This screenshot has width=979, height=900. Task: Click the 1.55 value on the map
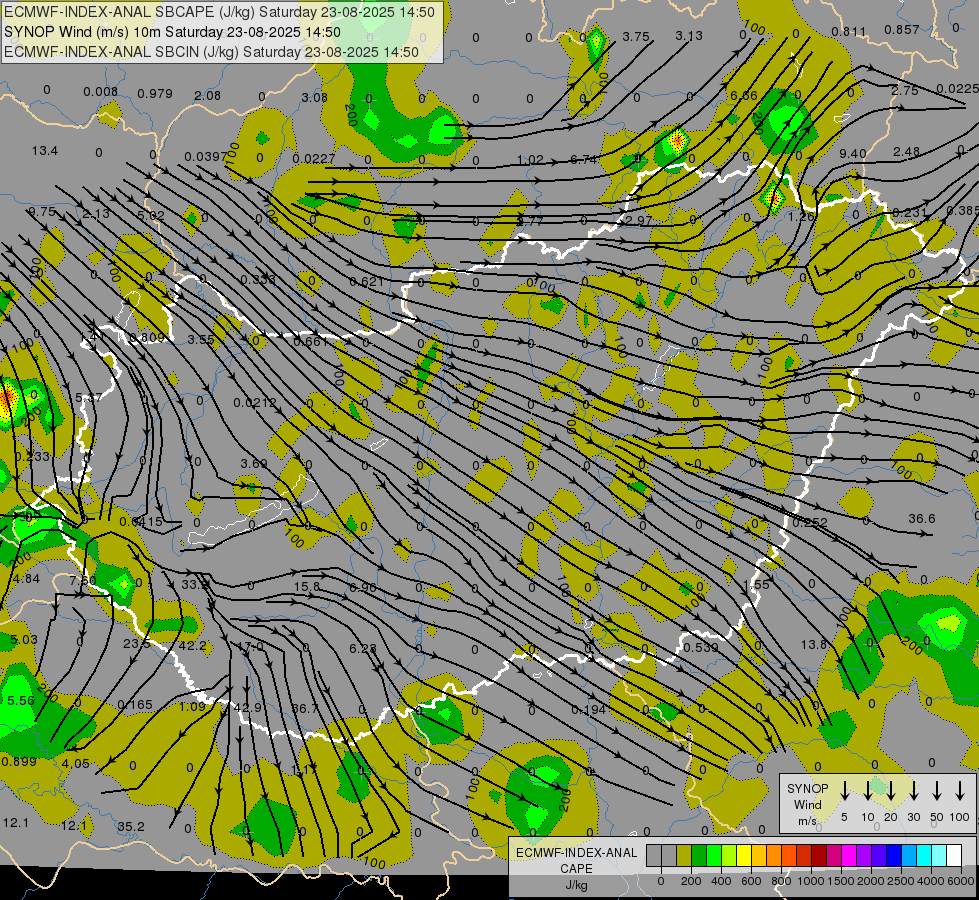click(758, 584)
